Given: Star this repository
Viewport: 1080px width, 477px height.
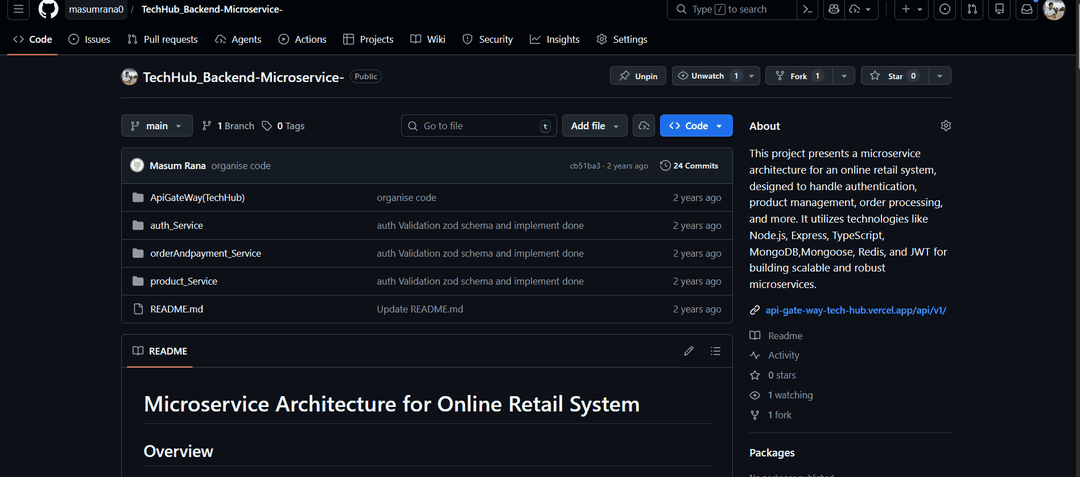Looking at the screenshot, I should (894, 76).
